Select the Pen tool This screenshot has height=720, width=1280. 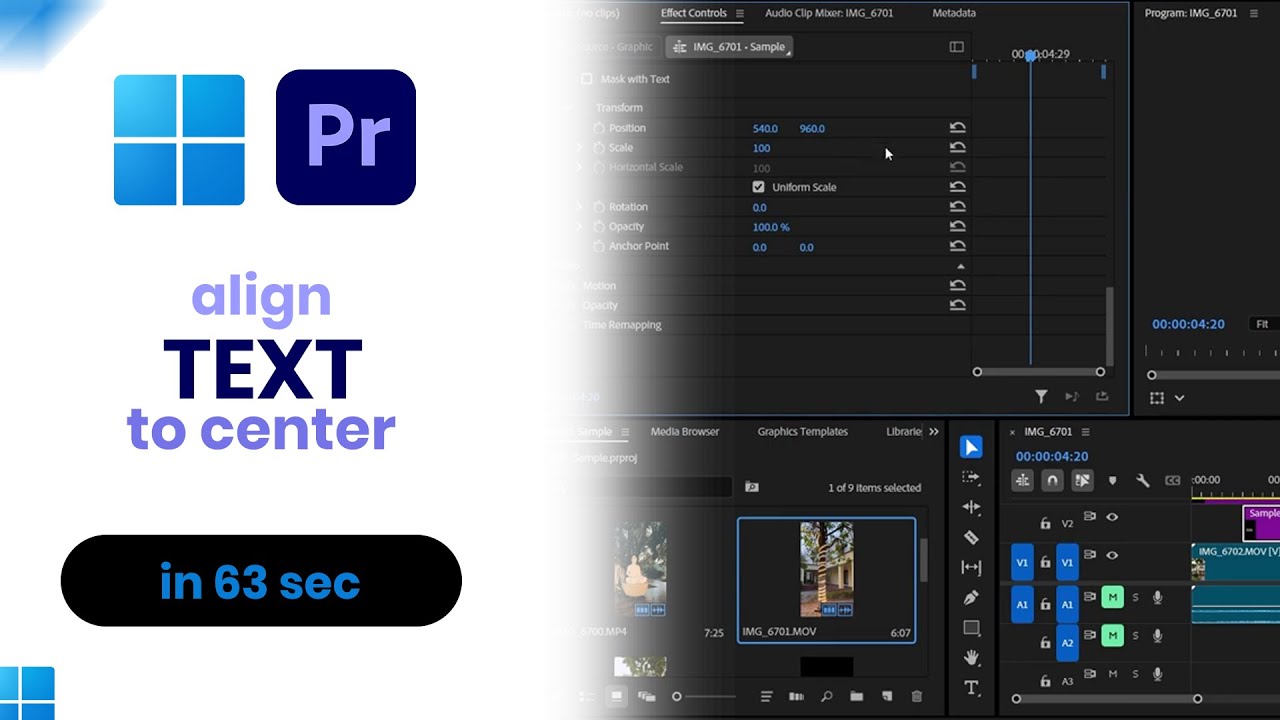(971, 597)
